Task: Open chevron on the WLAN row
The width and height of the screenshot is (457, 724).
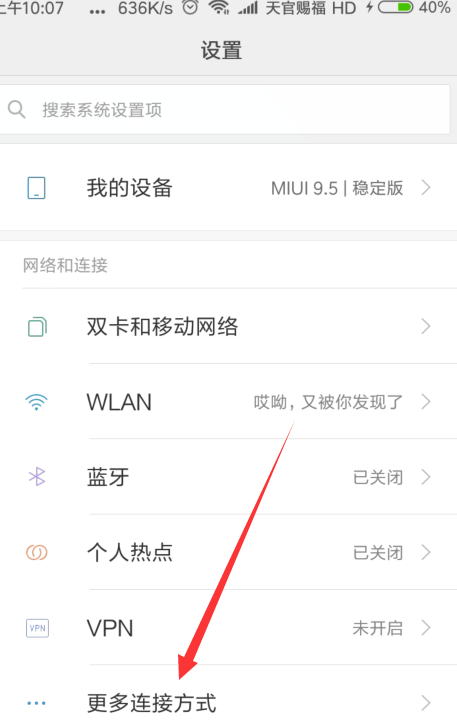Action: pyautogui.click(x=426, y=402)
